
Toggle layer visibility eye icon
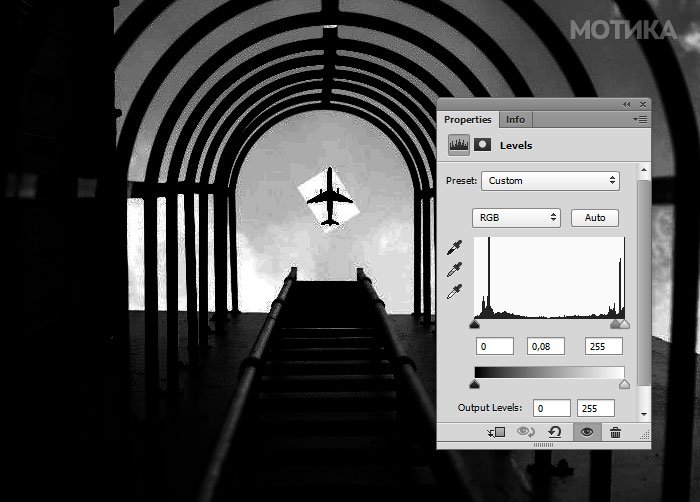pyautogui.click(x=586, y=432)
